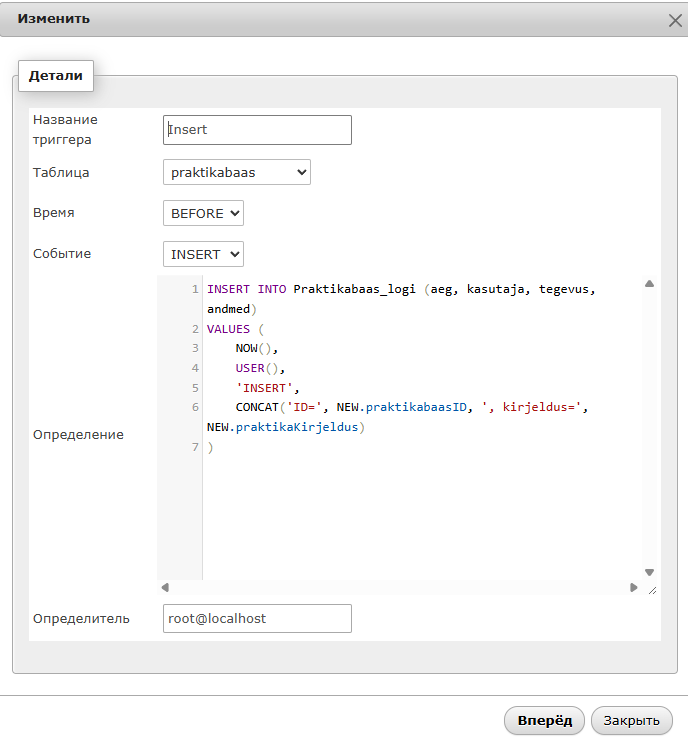688x744 pixels.
Task: Focus the Название триггера input field
Action: tap(257, 130)
